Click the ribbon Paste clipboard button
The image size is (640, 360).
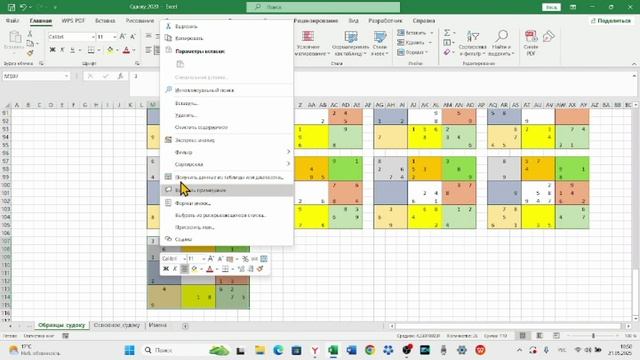pyautogui.click(x=15, y=41)
